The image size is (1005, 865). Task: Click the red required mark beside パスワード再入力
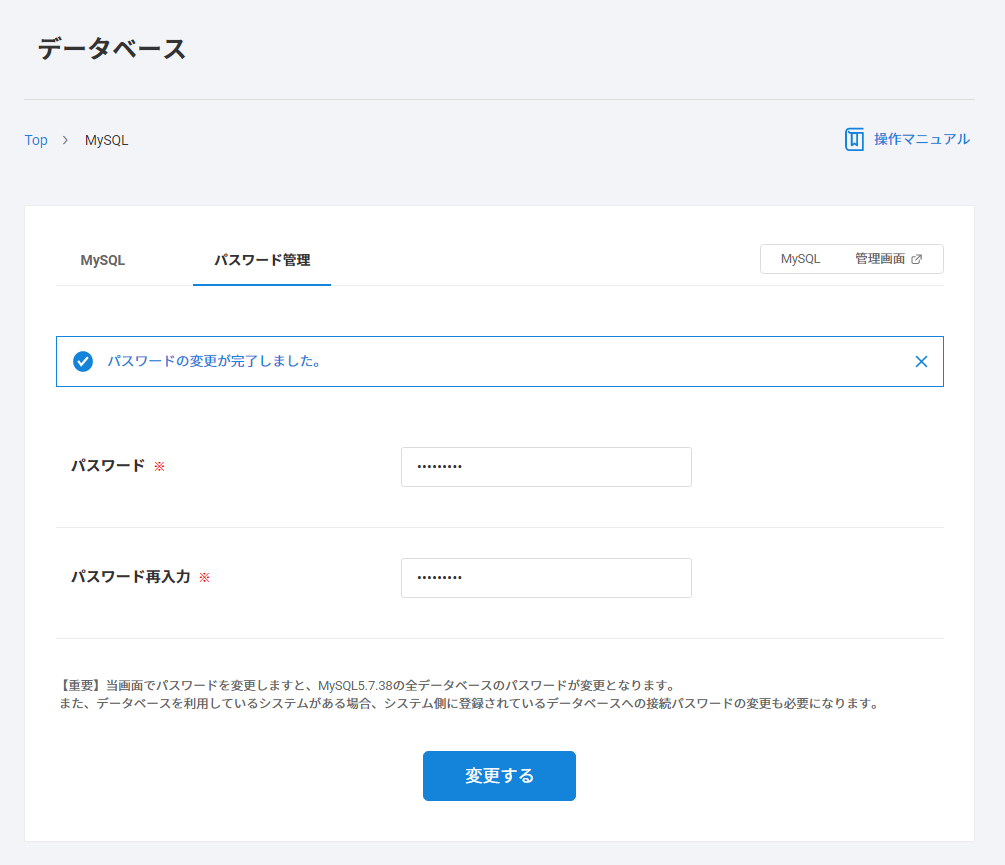[x=204, y=577]
